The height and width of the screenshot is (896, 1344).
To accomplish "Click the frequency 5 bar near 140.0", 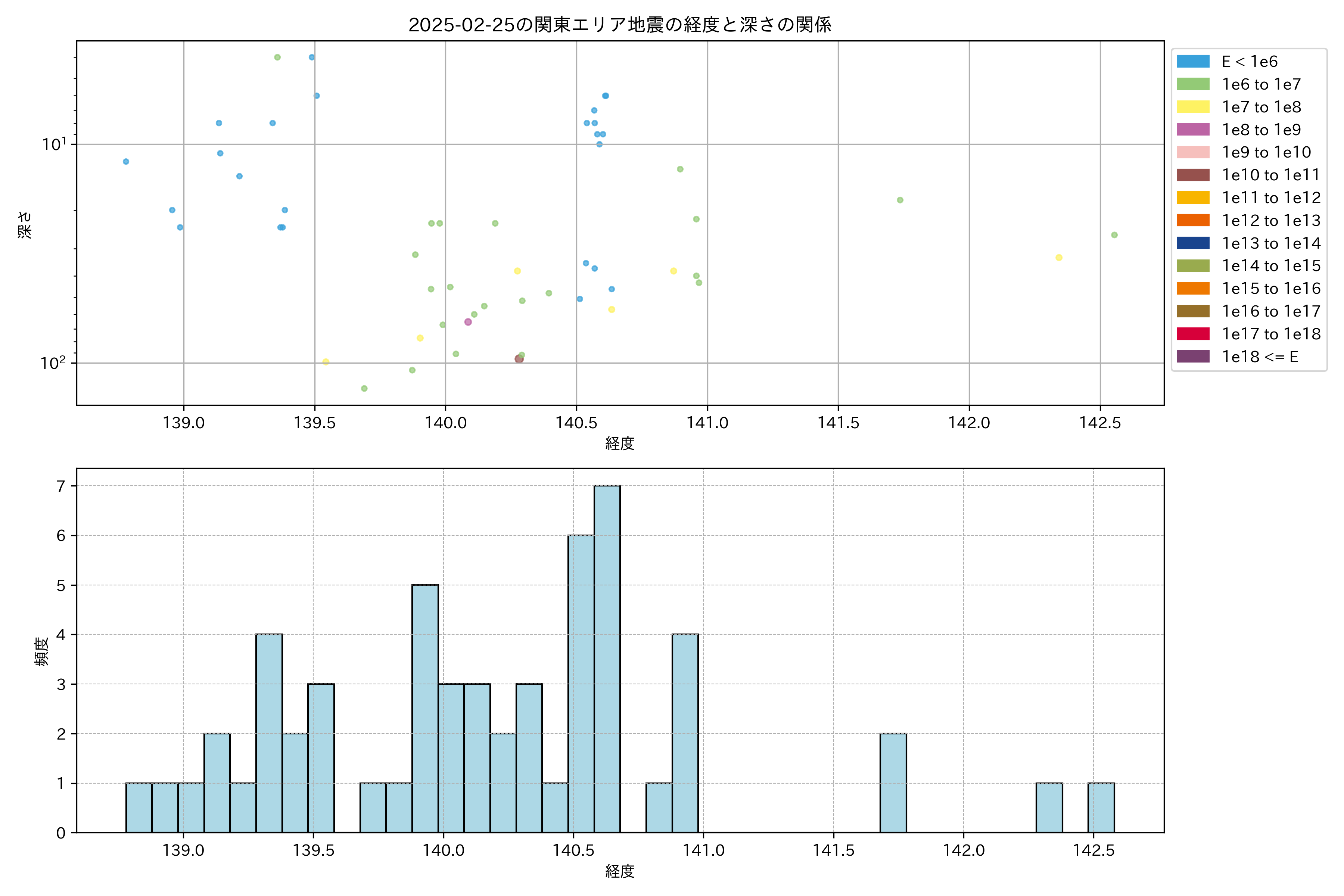I will [425, 709].
